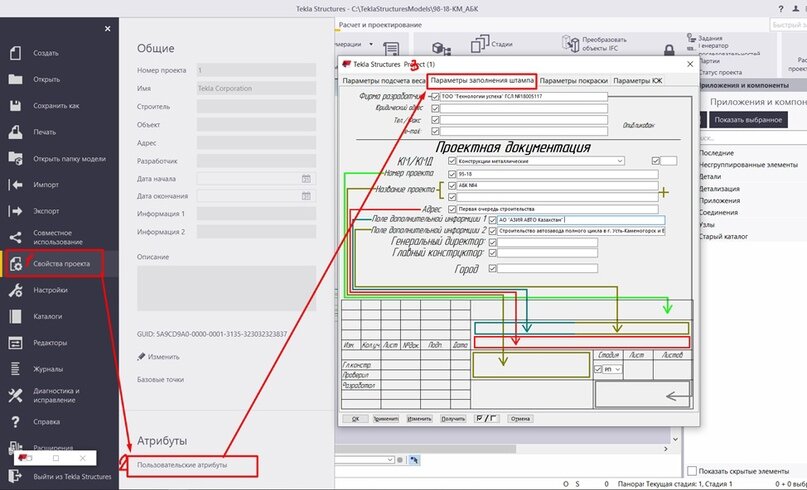Toggle the Фирма разработчик checkbox
This screenshot has width=807, height=490.
point(435,96)
